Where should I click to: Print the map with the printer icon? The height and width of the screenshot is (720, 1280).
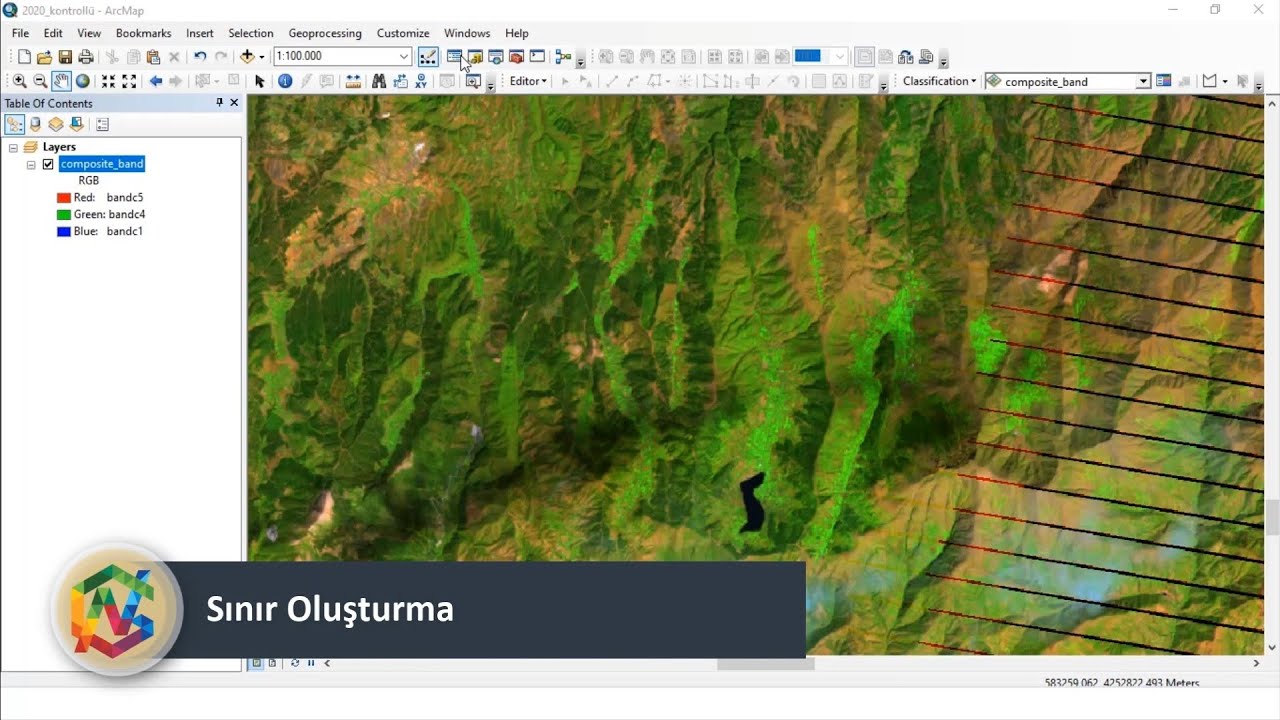(x=86, y=57)
